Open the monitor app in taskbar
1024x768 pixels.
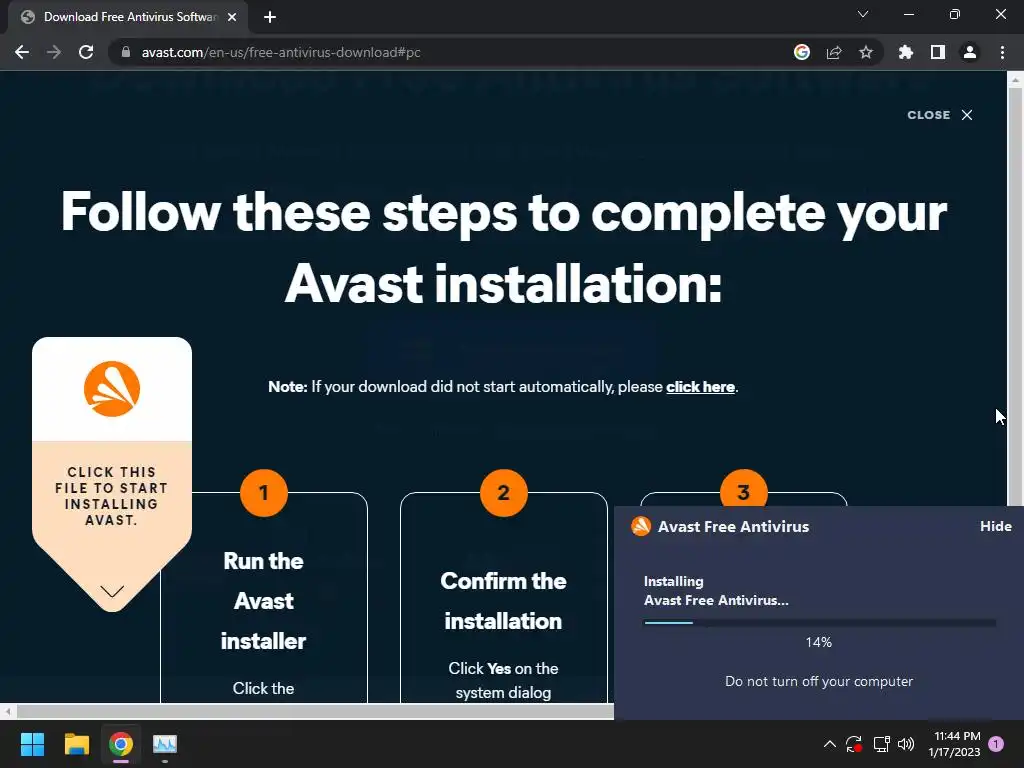pyautogui.click(x=165, y=744)
